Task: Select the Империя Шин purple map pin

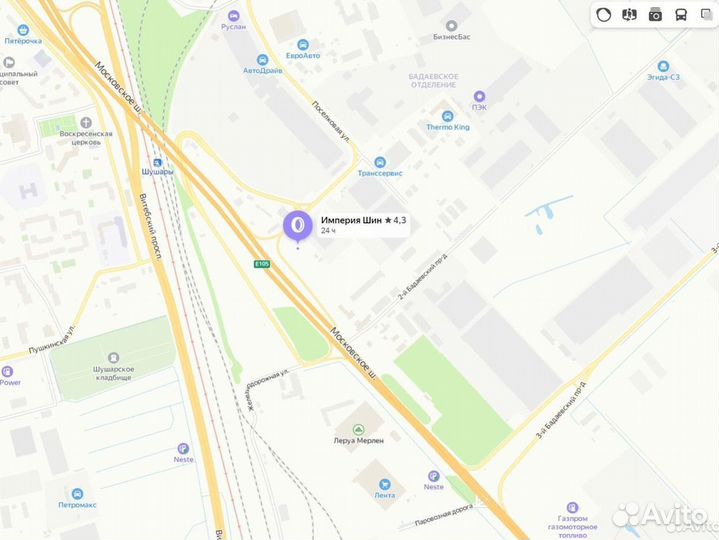Action: 298,226
